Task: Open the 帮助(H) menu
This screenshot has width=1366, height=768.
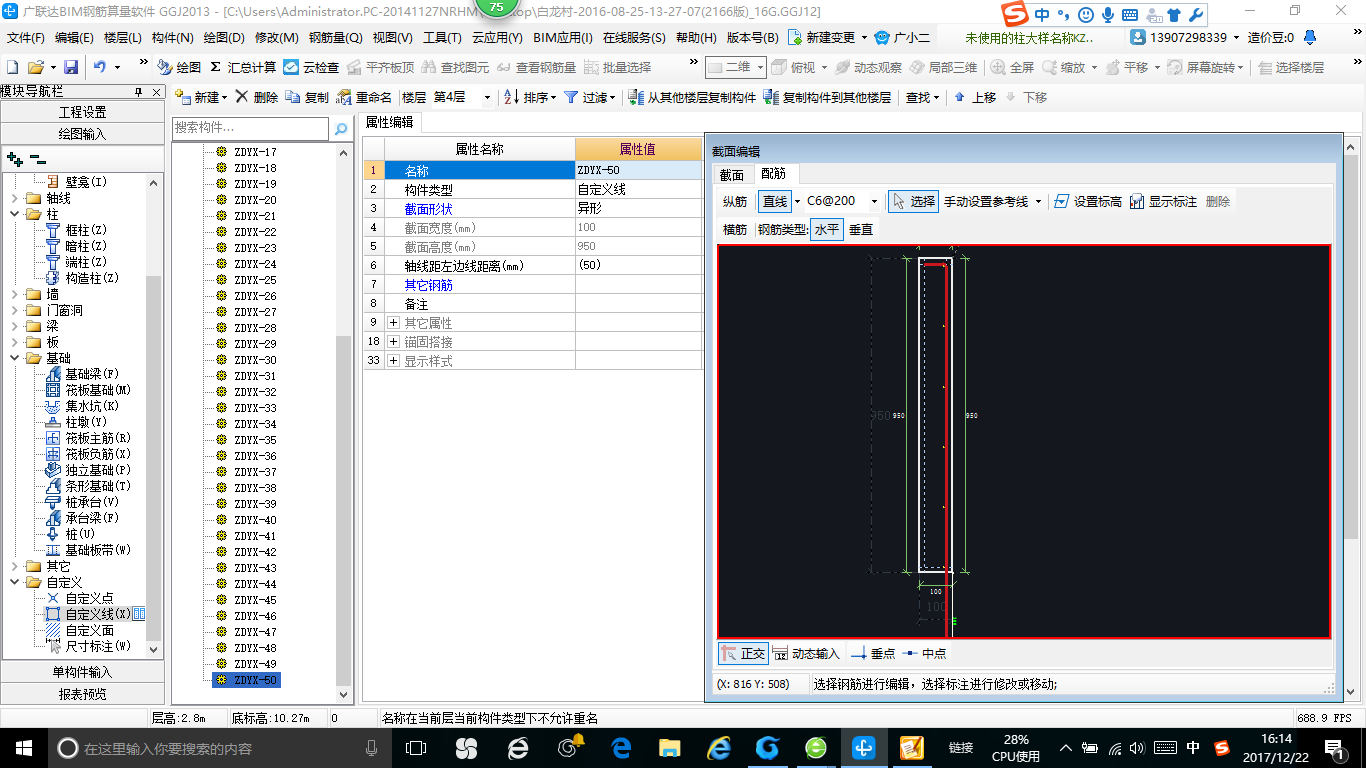Action: point(696,38)
